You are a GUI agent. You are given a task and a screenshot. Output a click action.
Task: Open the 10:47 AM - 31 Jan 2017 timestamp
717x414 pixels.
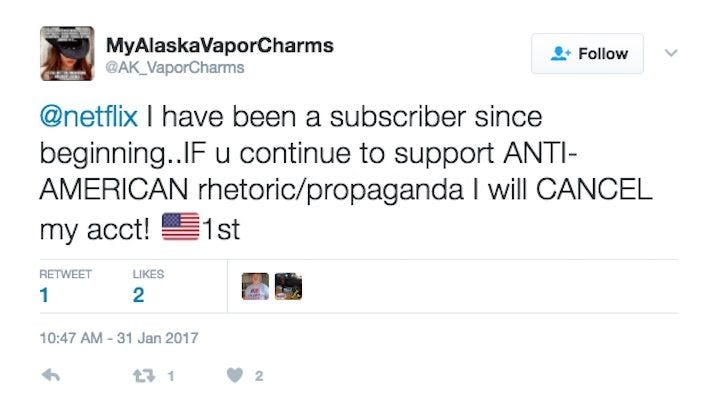pos(119,338)
